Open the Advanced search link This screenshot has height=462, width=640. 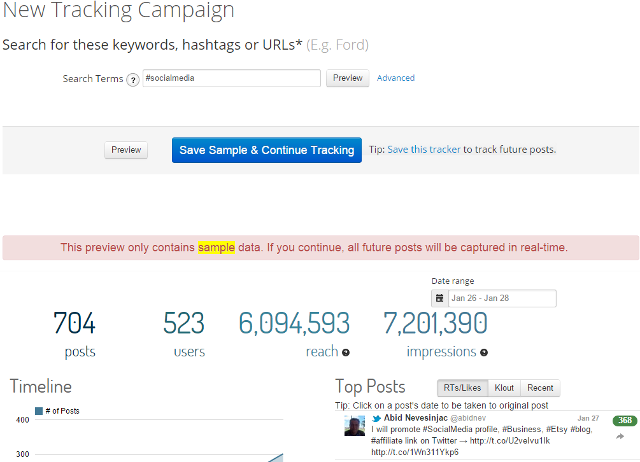[395, 78]
